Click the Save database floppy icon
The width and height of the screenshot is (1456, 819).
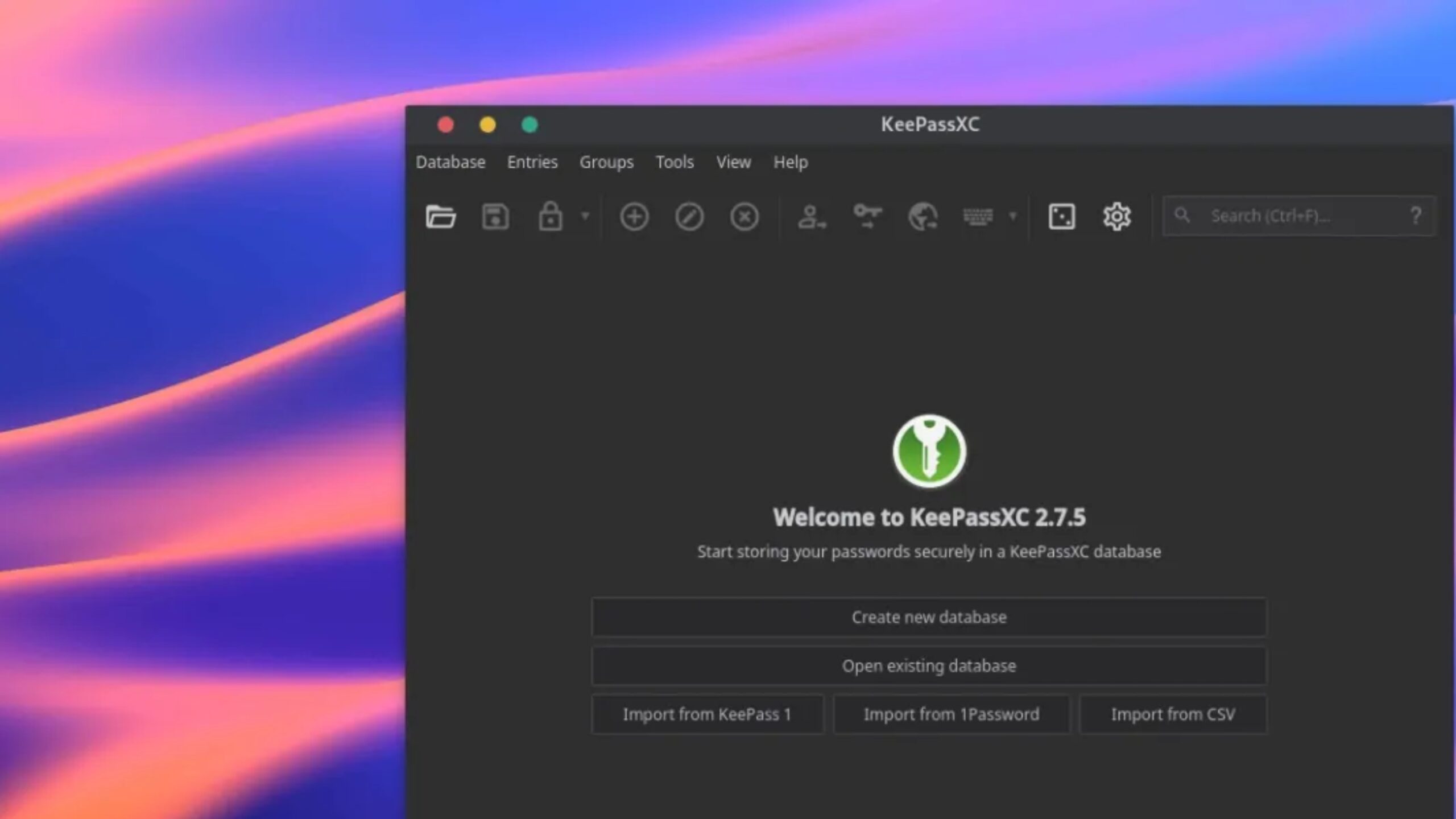pos(495,216)
